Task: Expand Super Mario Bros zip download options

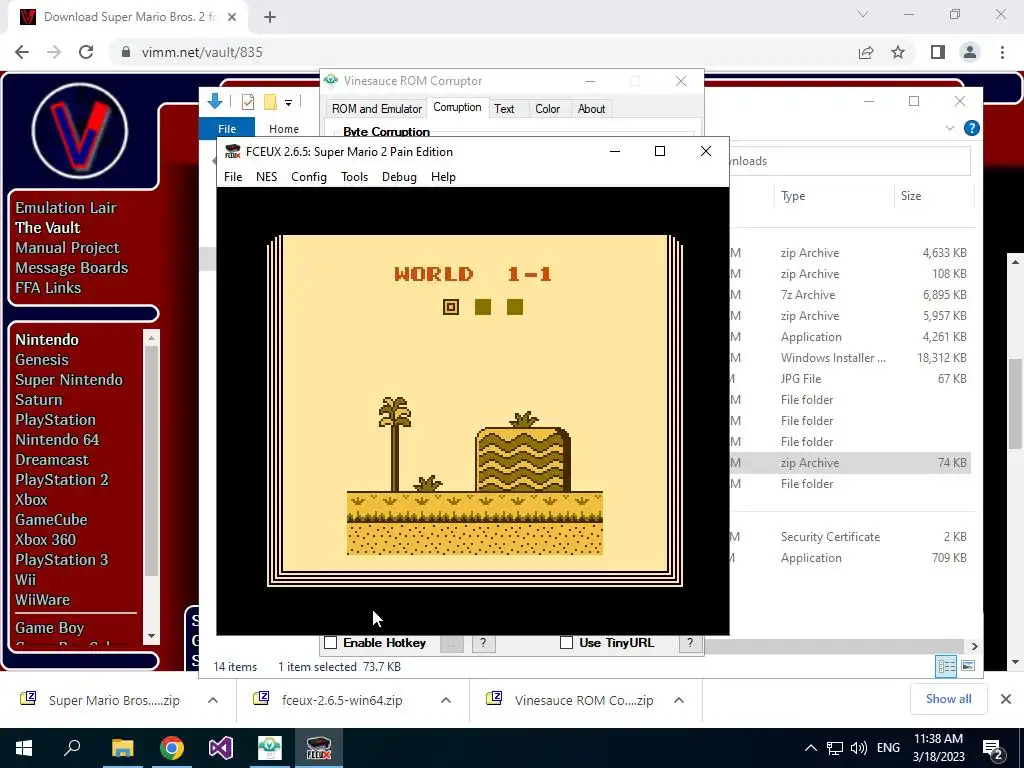Action: (213, 700)
